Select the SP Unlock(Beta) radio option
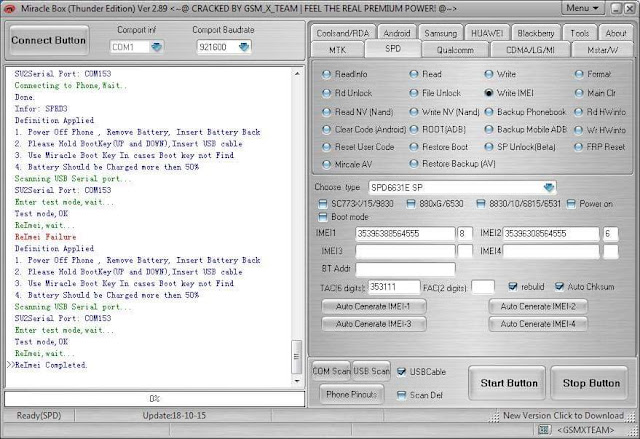The width and height of the screenshot is (640, 439). (520, 147)
